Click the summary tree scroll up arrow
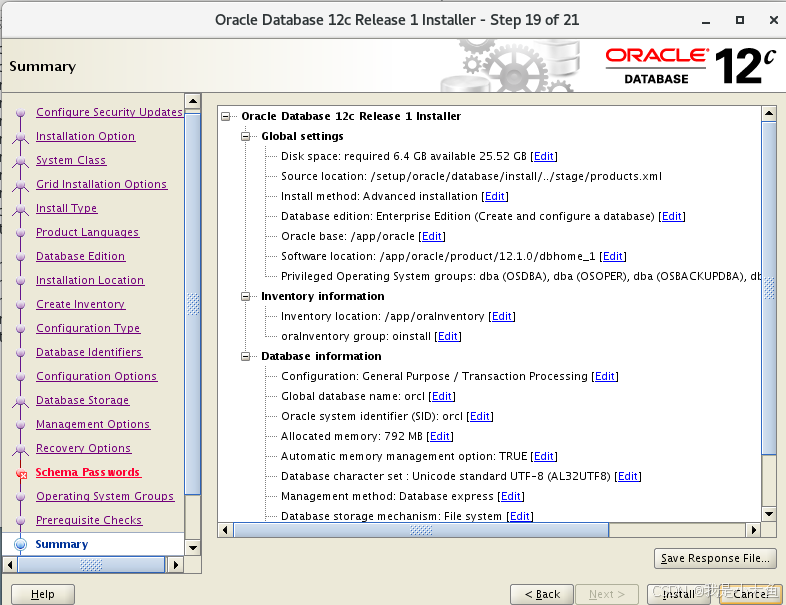786x605 pixels. pyautogui.click(x=769, y=113)
